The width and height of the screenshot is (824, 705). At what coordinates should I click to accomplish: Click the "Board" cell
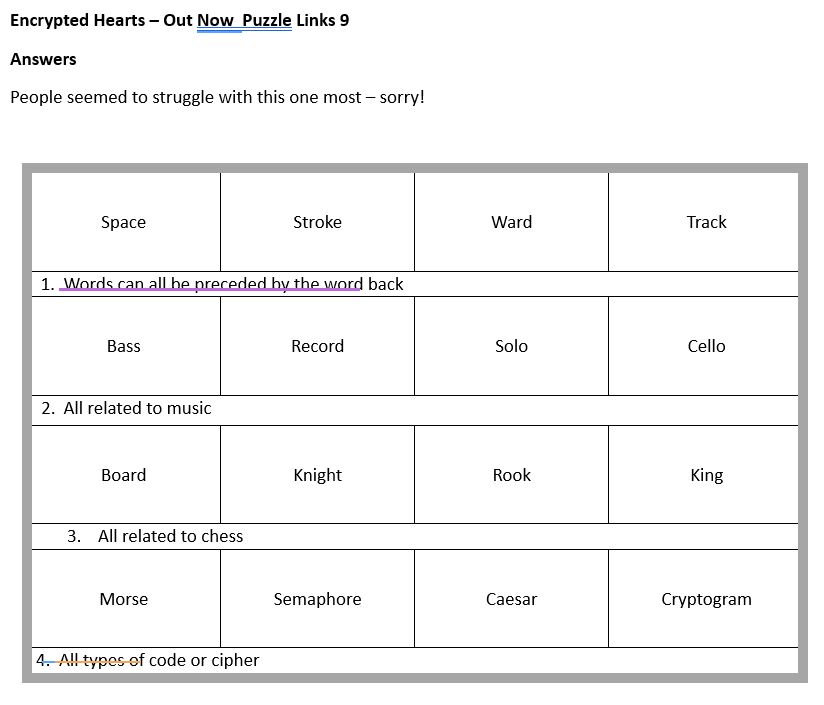click(124, 475)
